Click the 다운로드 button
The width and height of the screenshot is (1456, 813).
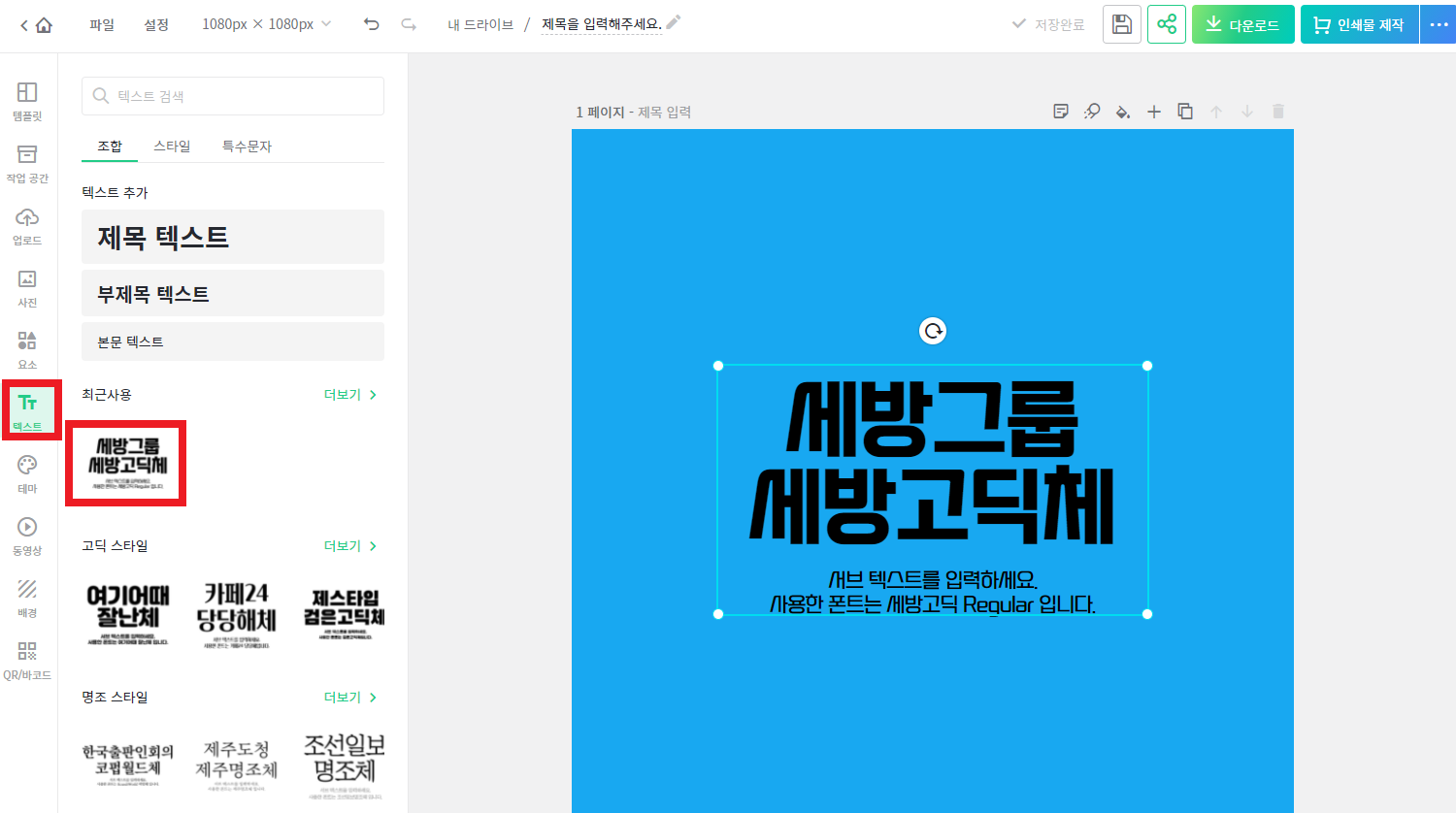coord(1243,24)
